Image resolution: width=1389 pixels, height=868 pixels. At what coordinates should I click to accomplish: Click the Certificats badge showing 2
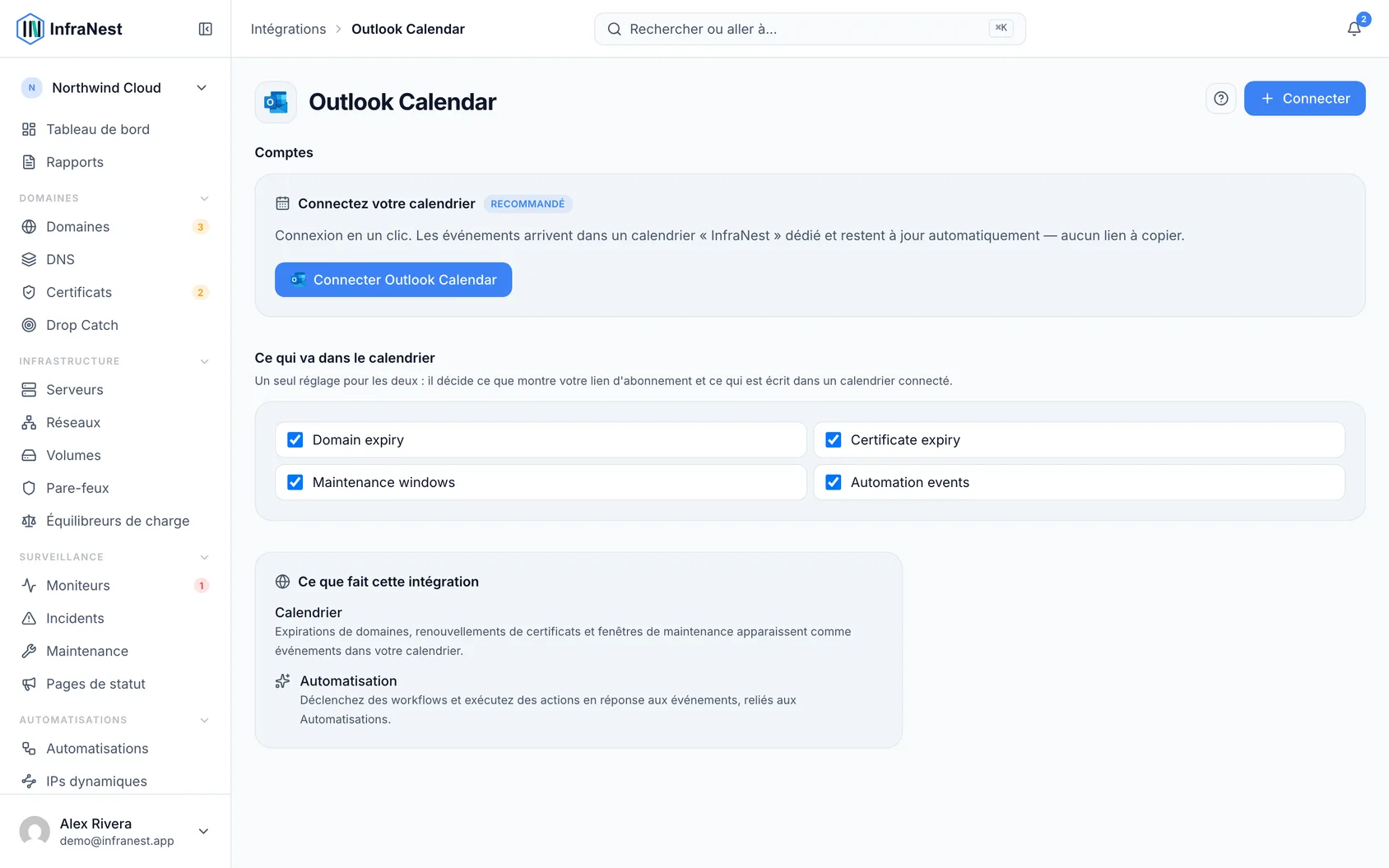point(200,293)
